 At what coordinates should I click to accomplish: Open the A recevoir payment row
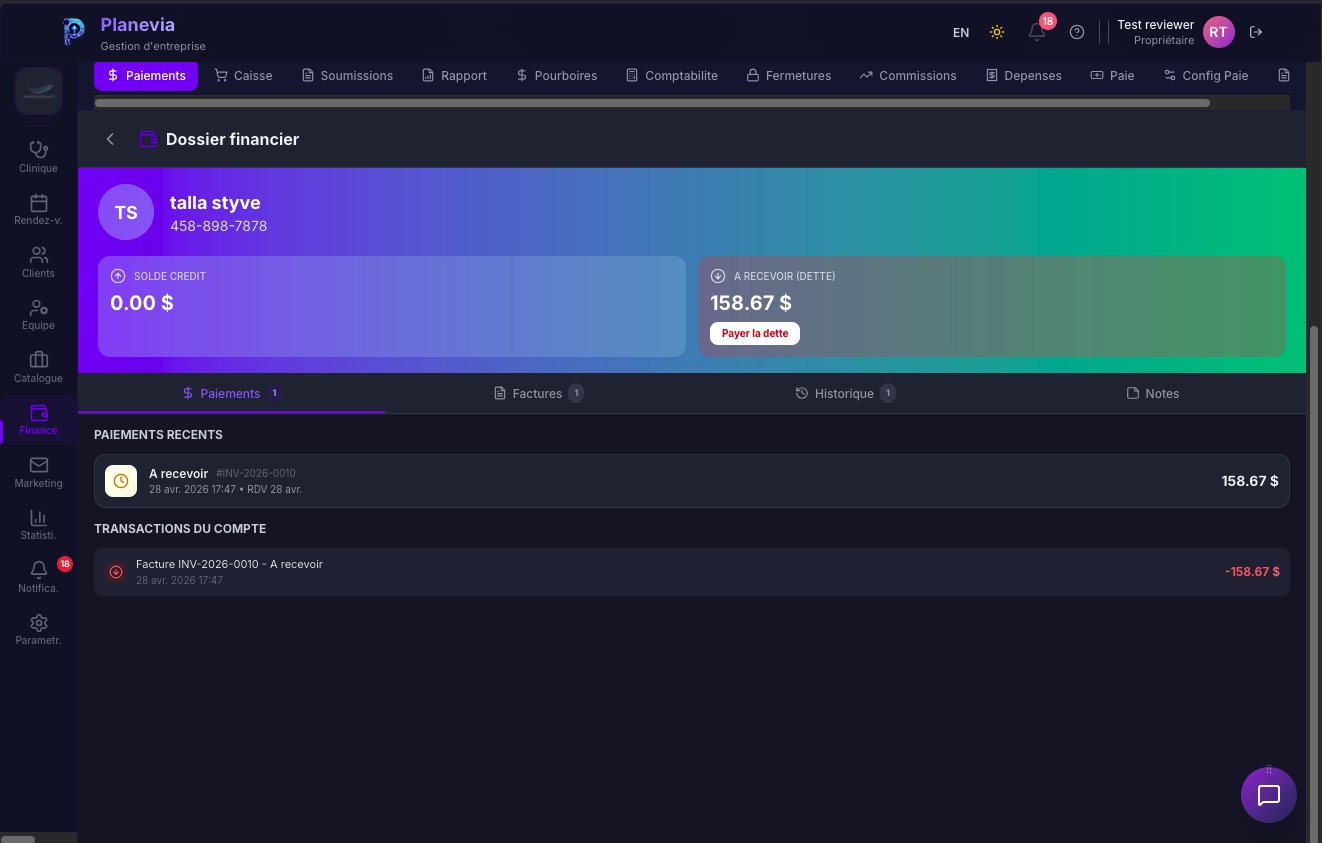click(x=692, y=481)
